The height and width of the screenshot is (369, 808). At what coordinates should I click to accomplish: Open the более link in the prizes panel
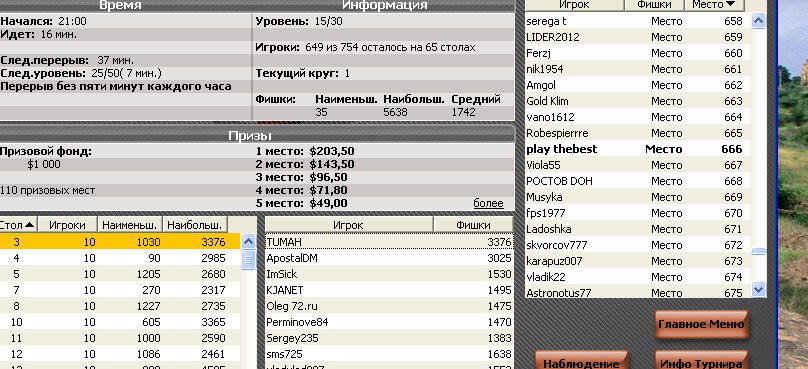click(488, 203)
